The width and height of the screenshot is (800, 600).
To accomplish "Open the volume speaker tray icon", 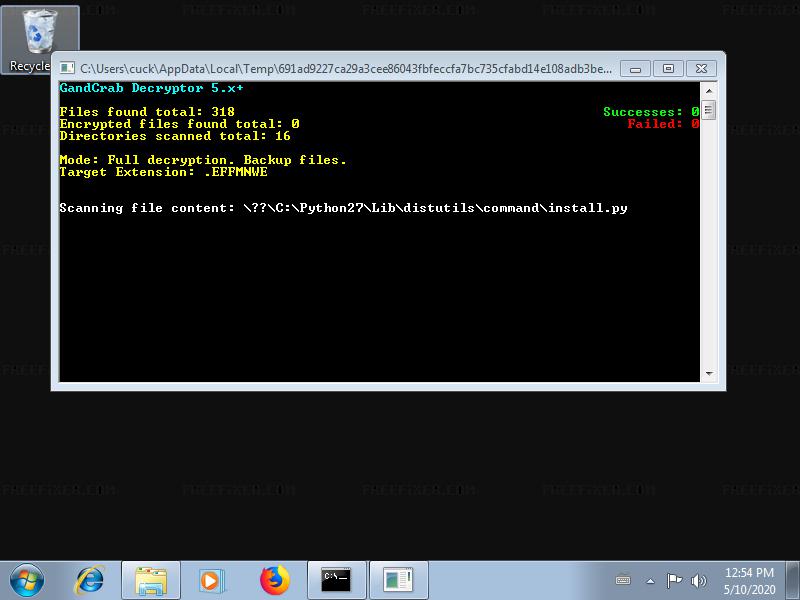I will click(x=698, y=581).
